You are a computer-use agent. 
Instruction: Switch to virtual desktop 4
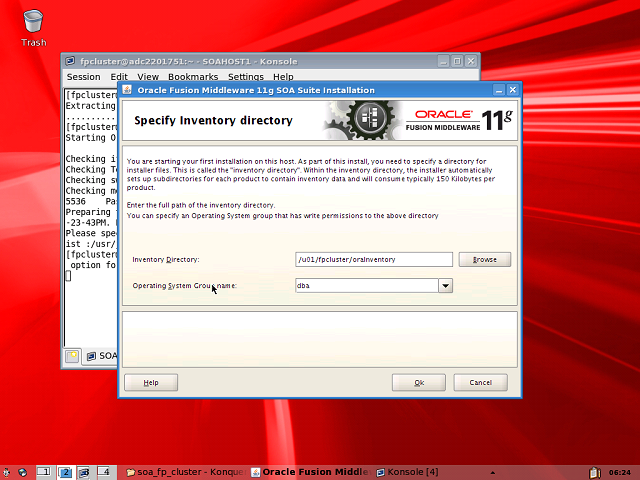pos(104,472)
